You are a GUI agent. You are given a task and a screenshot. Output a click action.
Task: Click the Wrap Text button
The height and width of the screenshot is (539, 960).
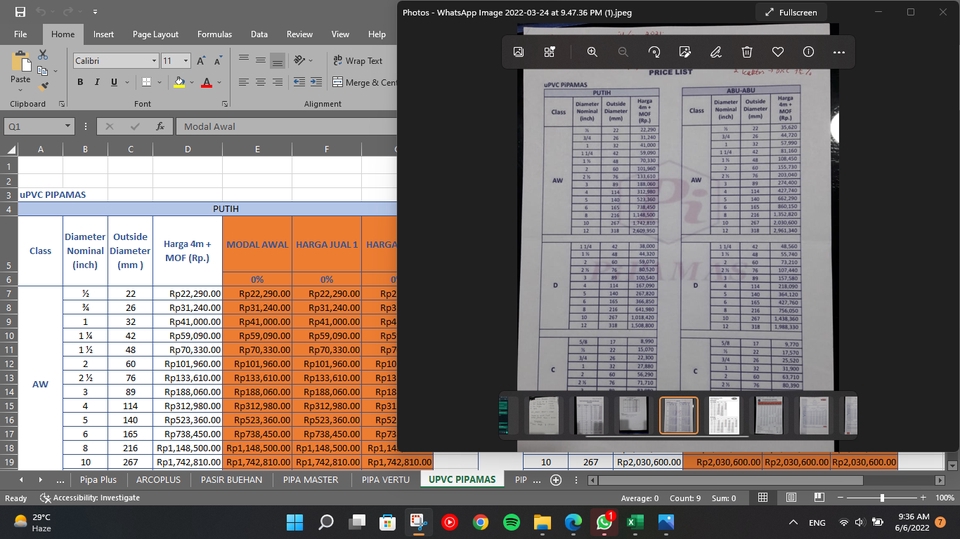click(358, 61)
